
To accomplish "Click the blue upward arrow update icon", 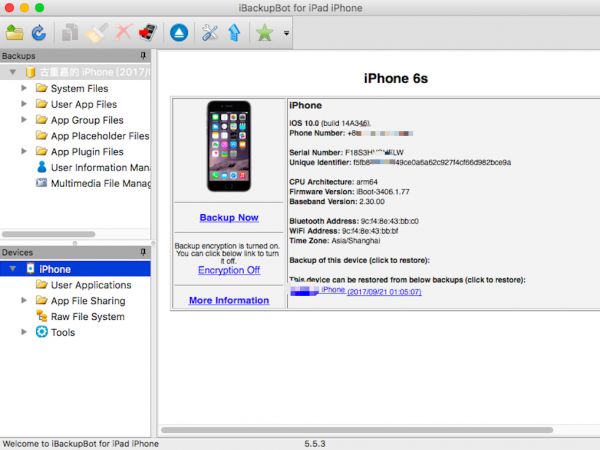I will tap(234, 33).
